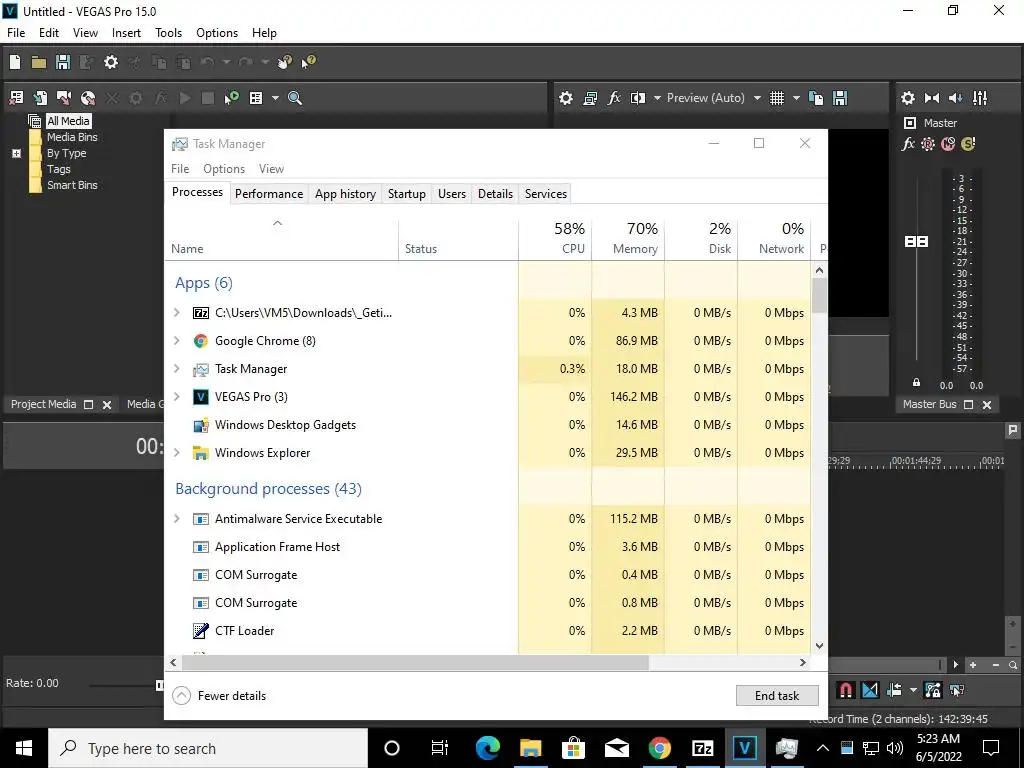This screenshot has height=768, width=1024.
Task: Open Video Preview project properties gear
Action: (x=566, y=98)
